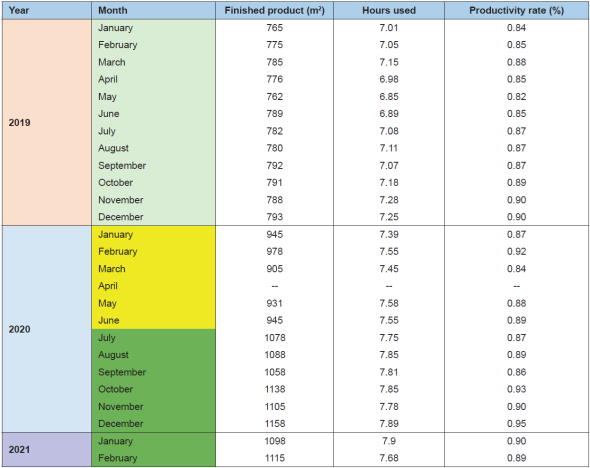Click hours used value 7.9
The image size is (590, 468).
389,441
